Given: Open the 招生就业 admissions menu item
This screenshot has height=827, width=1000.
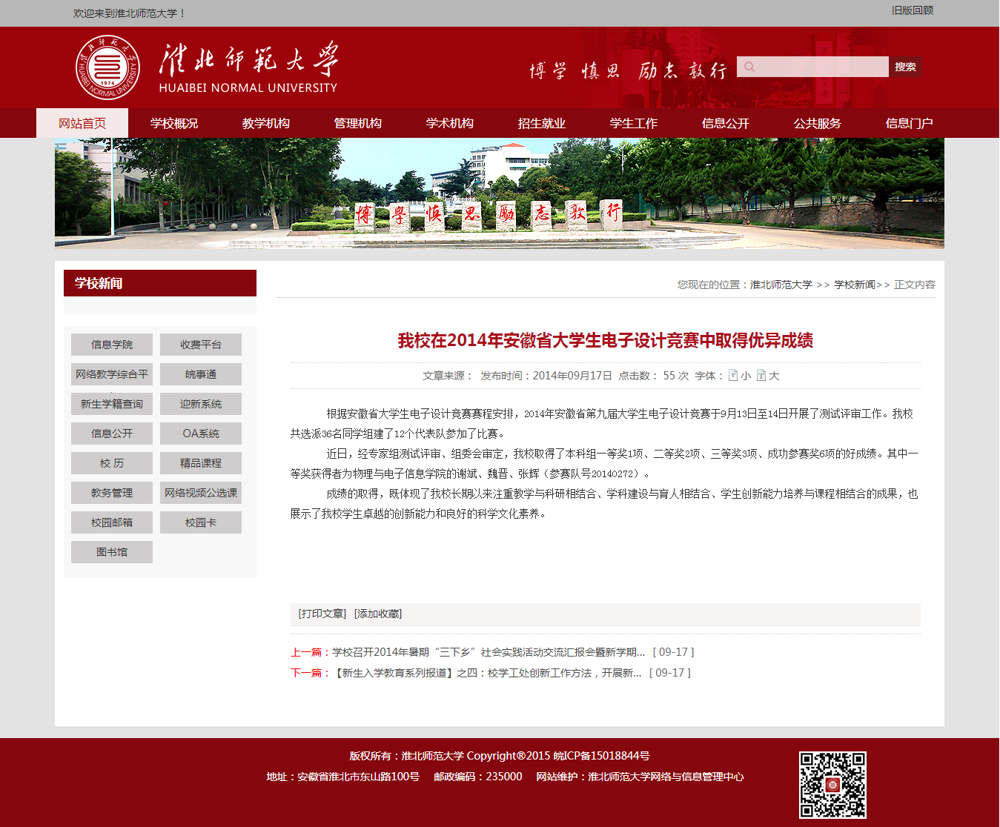Looking at the screenshot, I should [x=542, y=123].
